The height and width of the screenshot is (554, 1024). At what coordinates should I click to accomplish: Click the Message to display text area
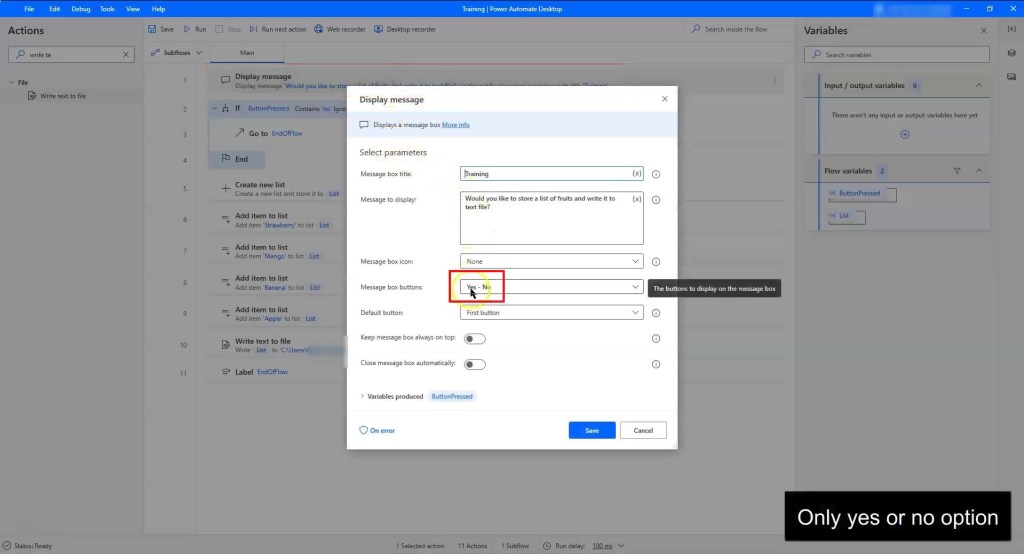tap(551, 218)
